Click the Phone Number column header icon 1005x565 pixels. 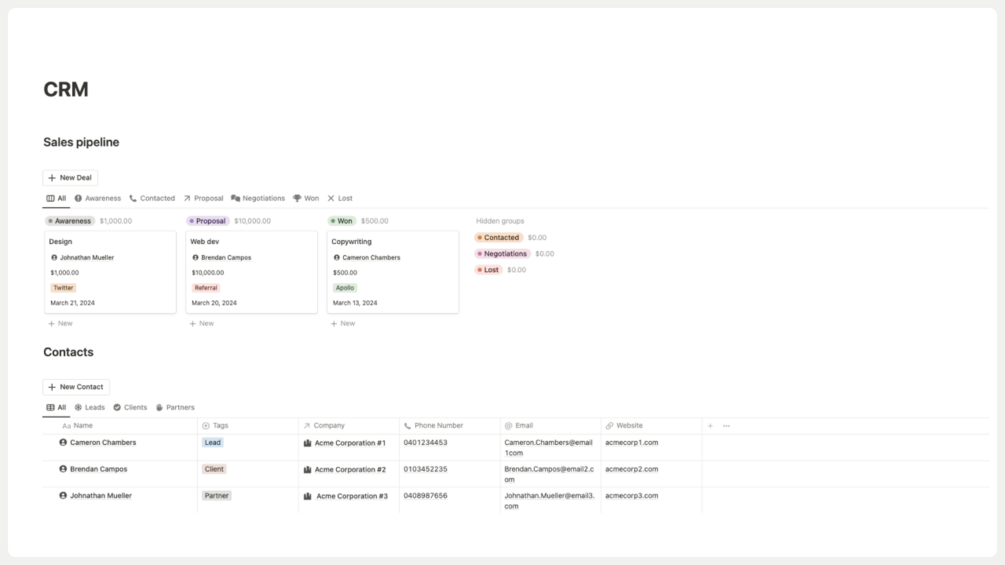click(x=408, y=425)
